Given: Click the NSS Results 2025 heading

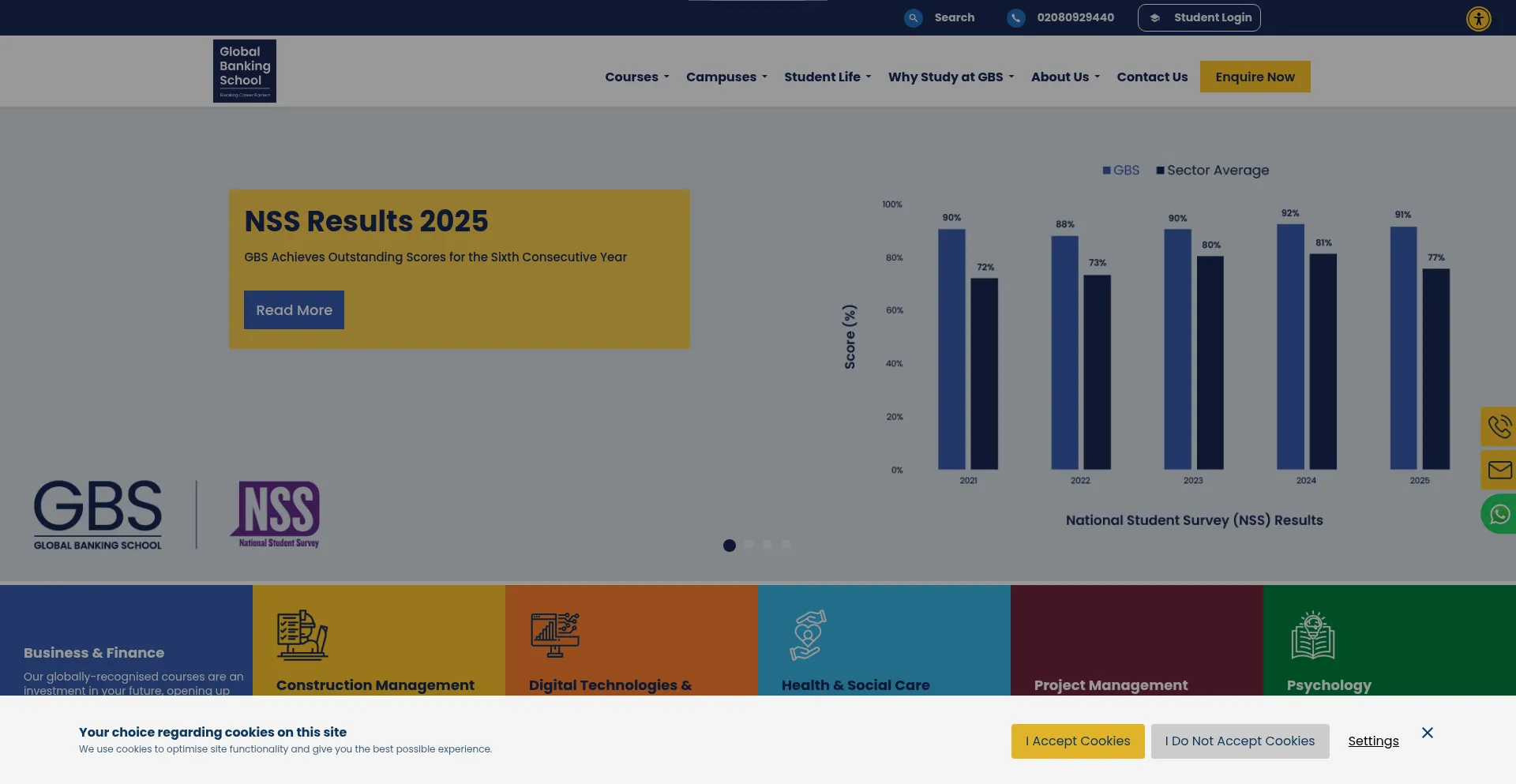Looking at the screenshot, I should [366, 221].
